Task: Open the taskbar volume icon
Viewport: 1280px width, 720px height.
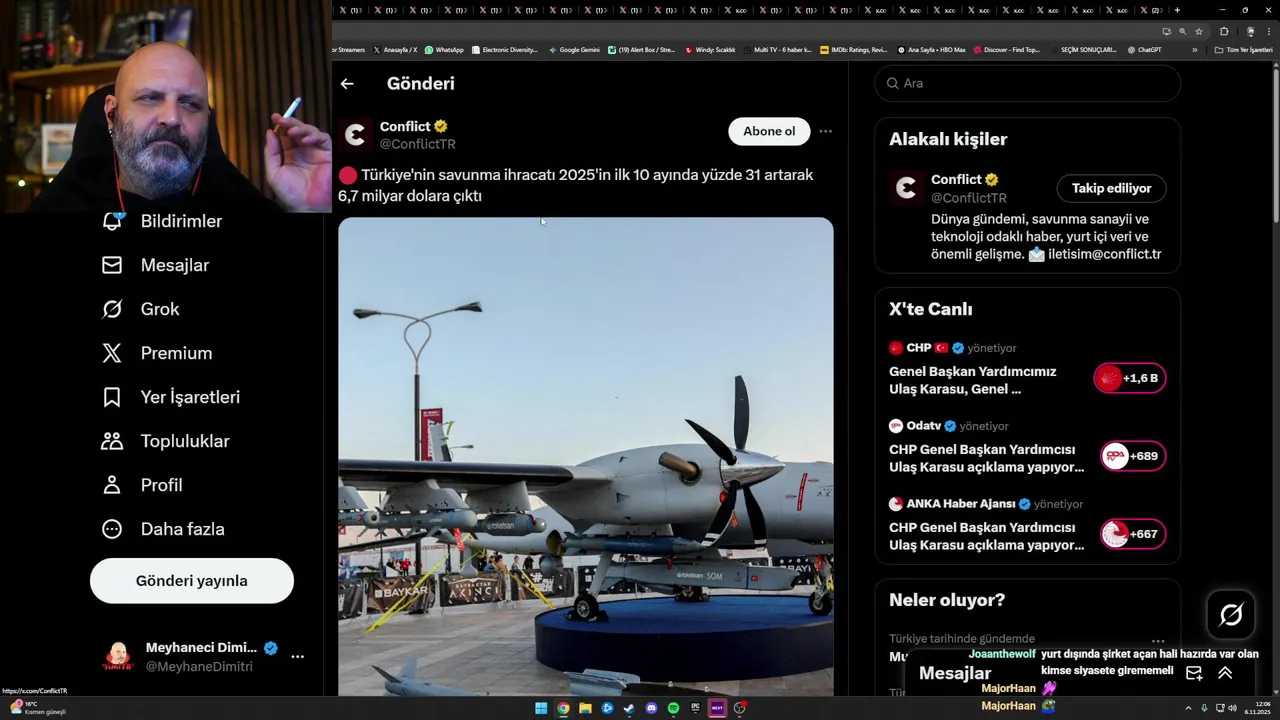Action: pyautogui.click(x=1231, y=708)
